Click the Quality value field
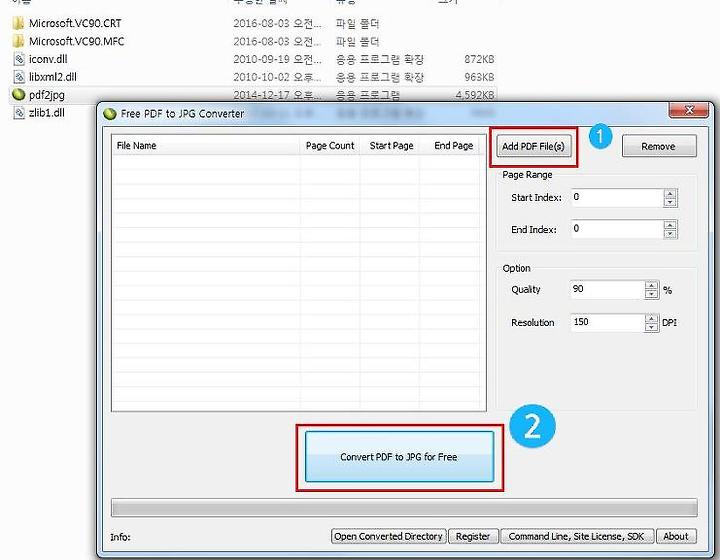720x560 pixels. (x=607, y=289)
